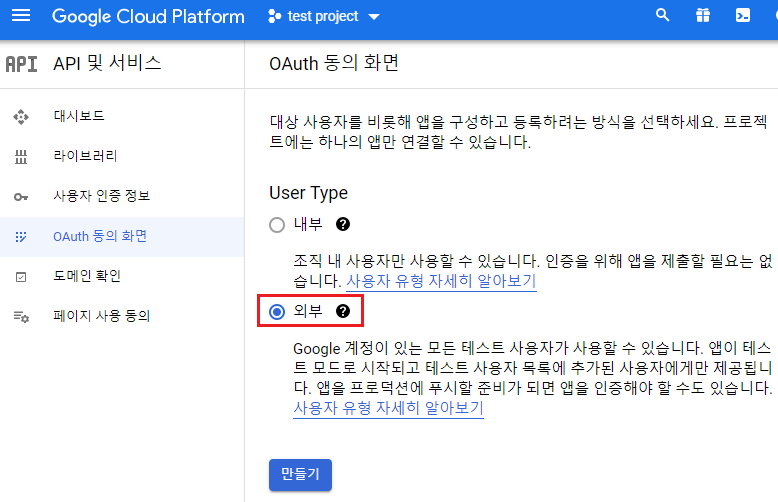This screenshot has width=778, height=502.
Task: Open the 라이브러리 menu item
Action: 122,156
